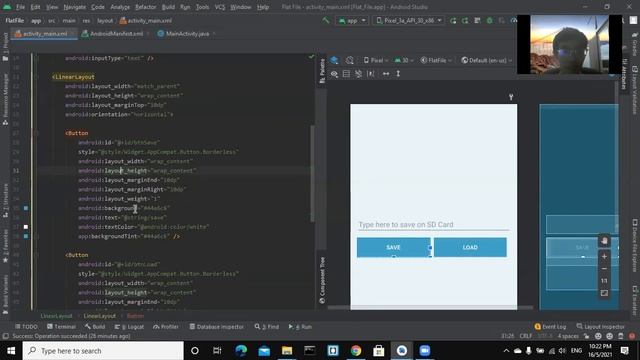This screenshot has height=360, width=640.
Task: Click the LOAD button in design preview
Action: tap(470, 247)
